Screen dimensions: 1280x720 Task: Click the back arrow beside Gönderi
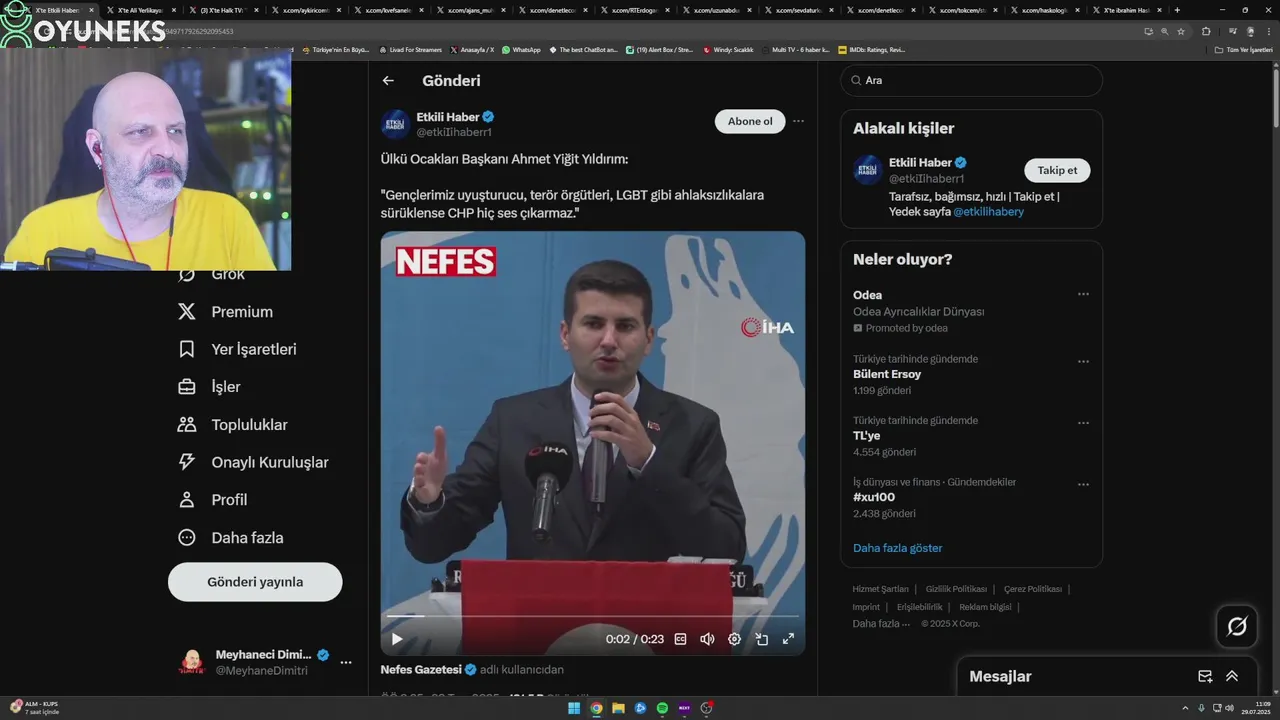[388, 81]
